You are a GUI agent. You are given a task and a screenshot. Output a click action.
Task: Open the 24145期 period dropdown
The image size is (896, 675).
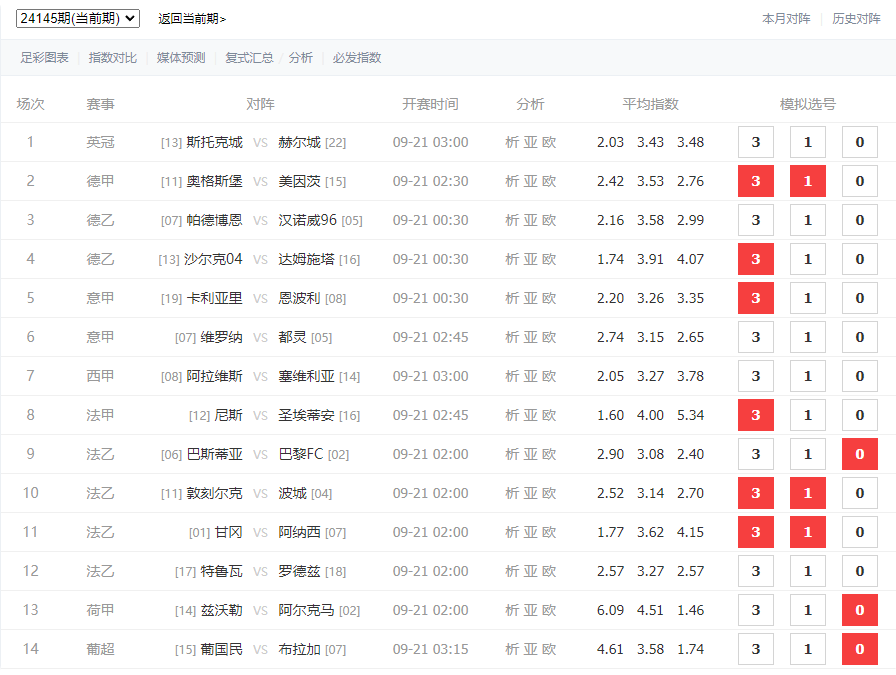78,18
